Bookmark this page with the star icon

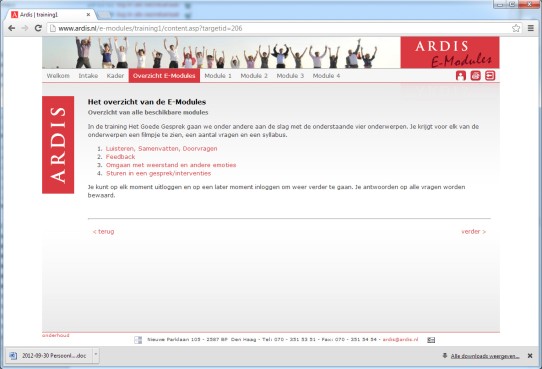coord(516,28)
